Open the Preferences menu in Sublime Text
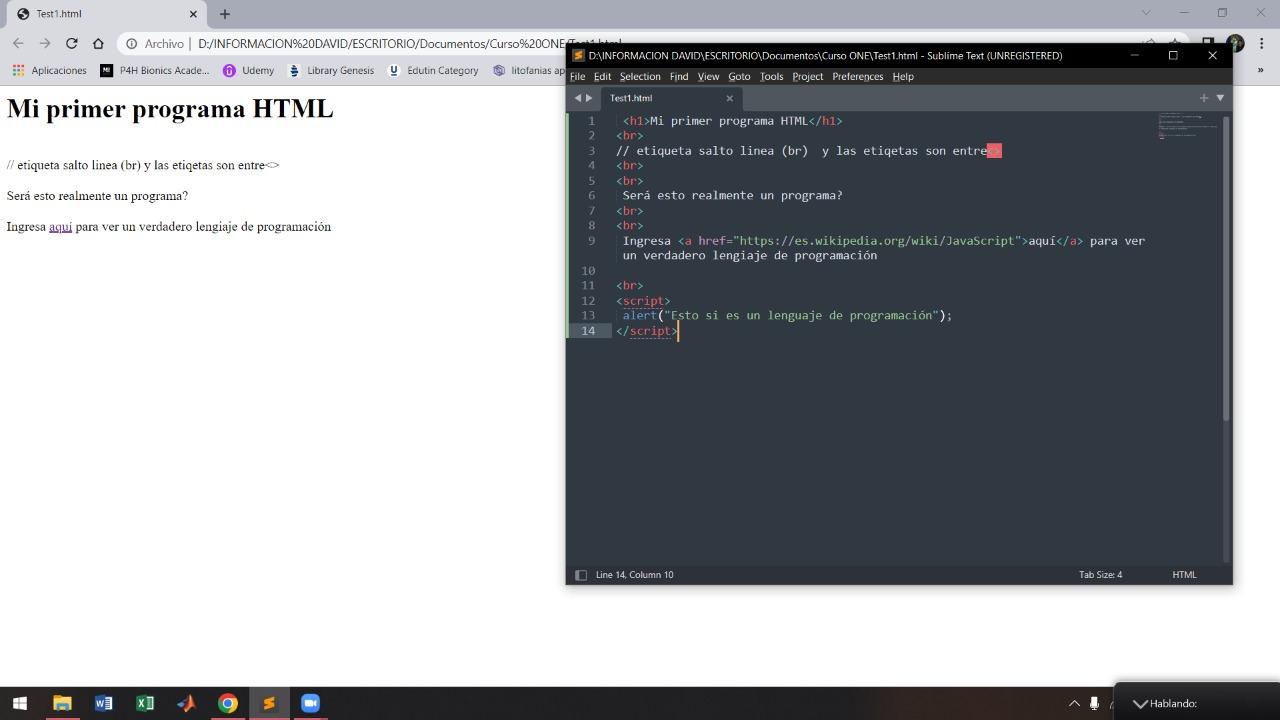This screenshot has height=720, width=1280. pos(857,76)
